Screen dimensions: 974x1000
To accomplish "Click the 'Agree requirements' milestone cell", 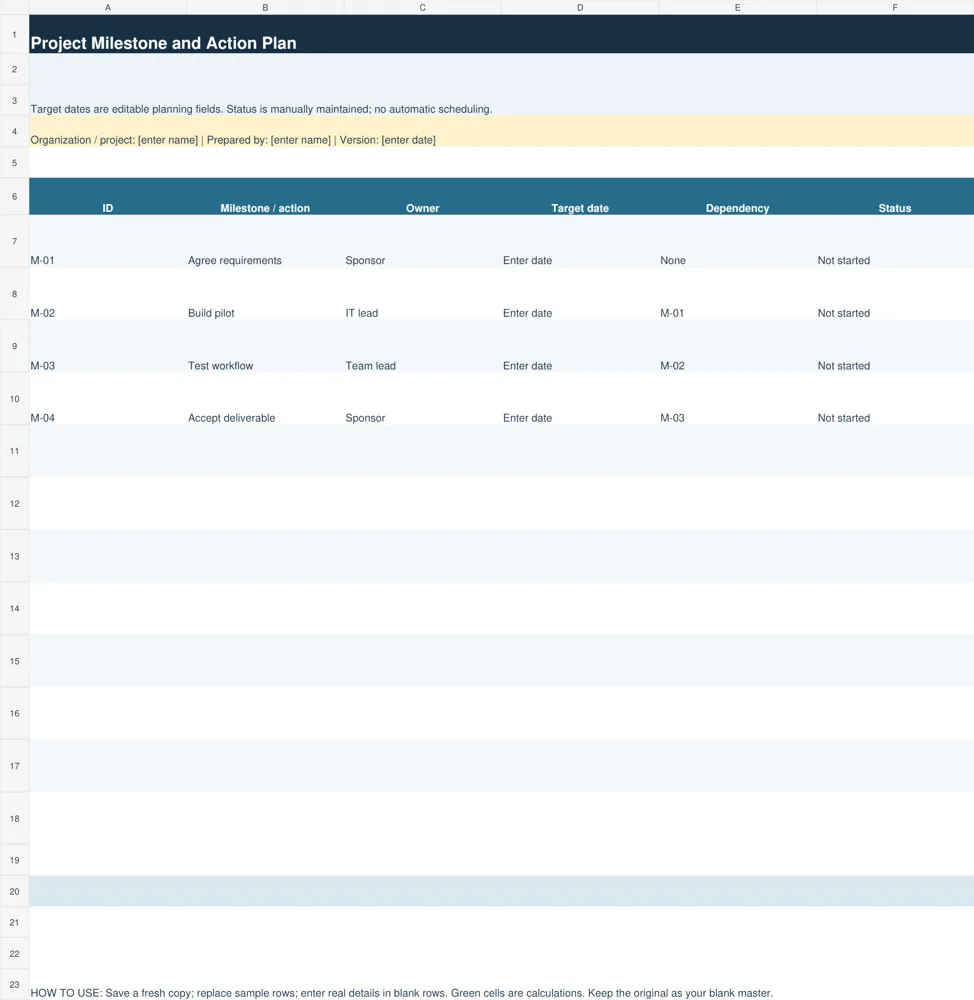I will tap(265, 242).
